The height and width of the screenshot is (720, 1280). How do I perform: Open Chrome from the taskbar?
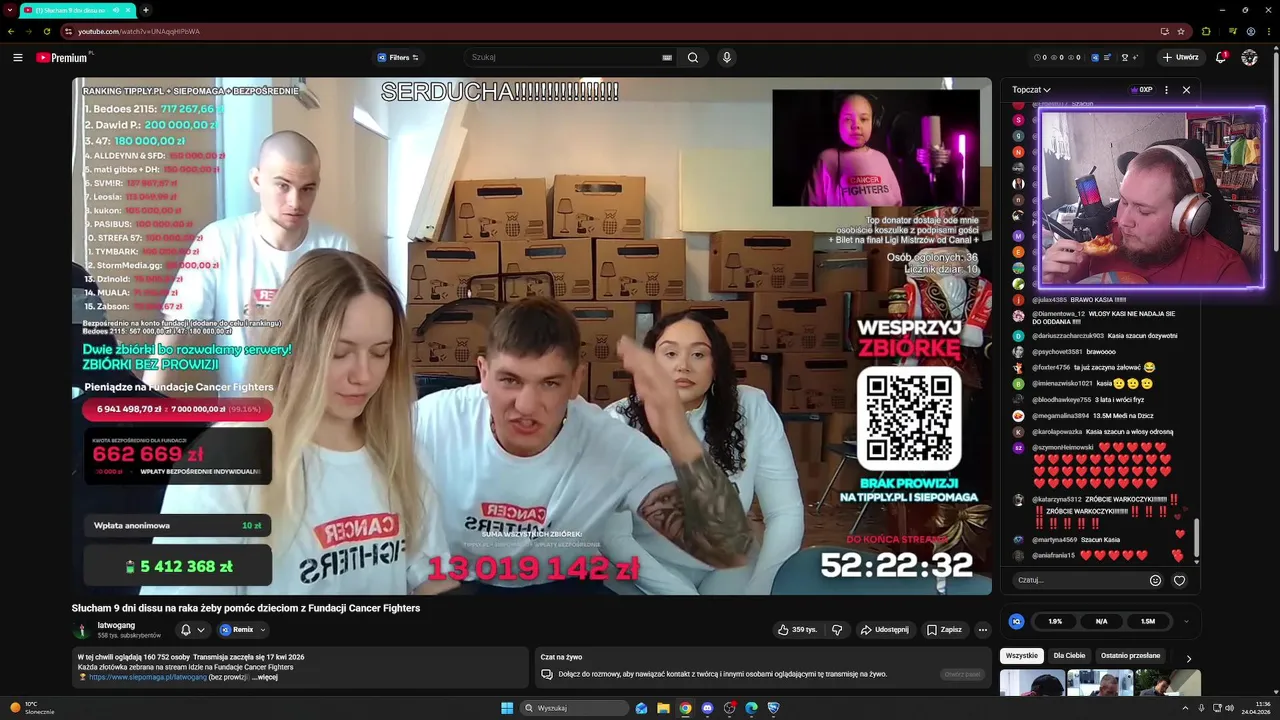(685, 708)
